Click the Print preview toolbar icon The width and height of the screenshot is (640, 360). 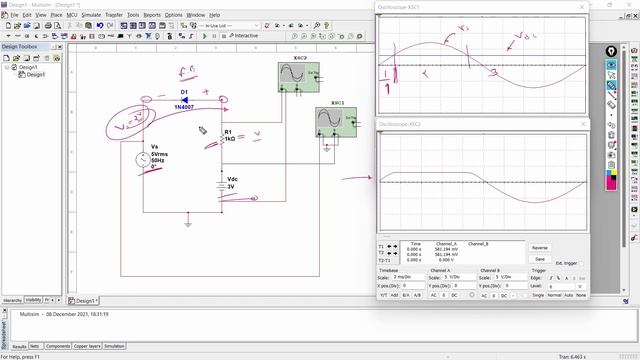58,25
